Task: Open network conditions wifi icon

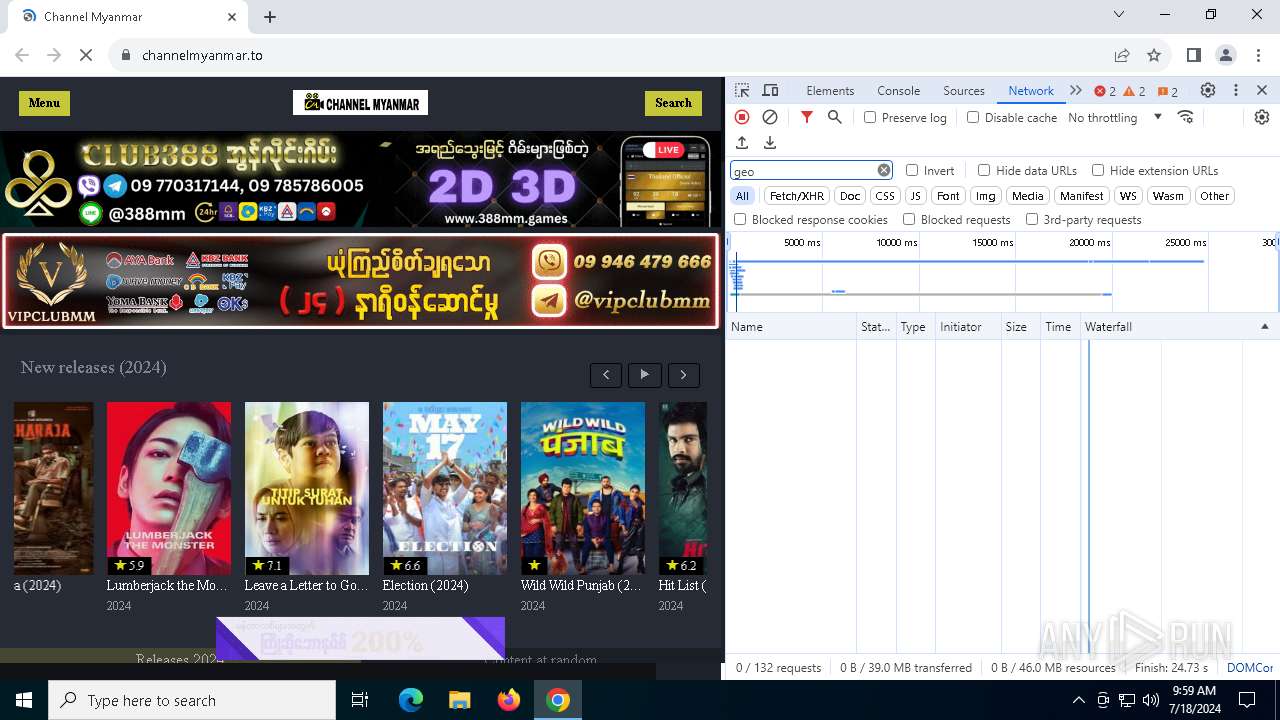Action: pos(1186,117)
